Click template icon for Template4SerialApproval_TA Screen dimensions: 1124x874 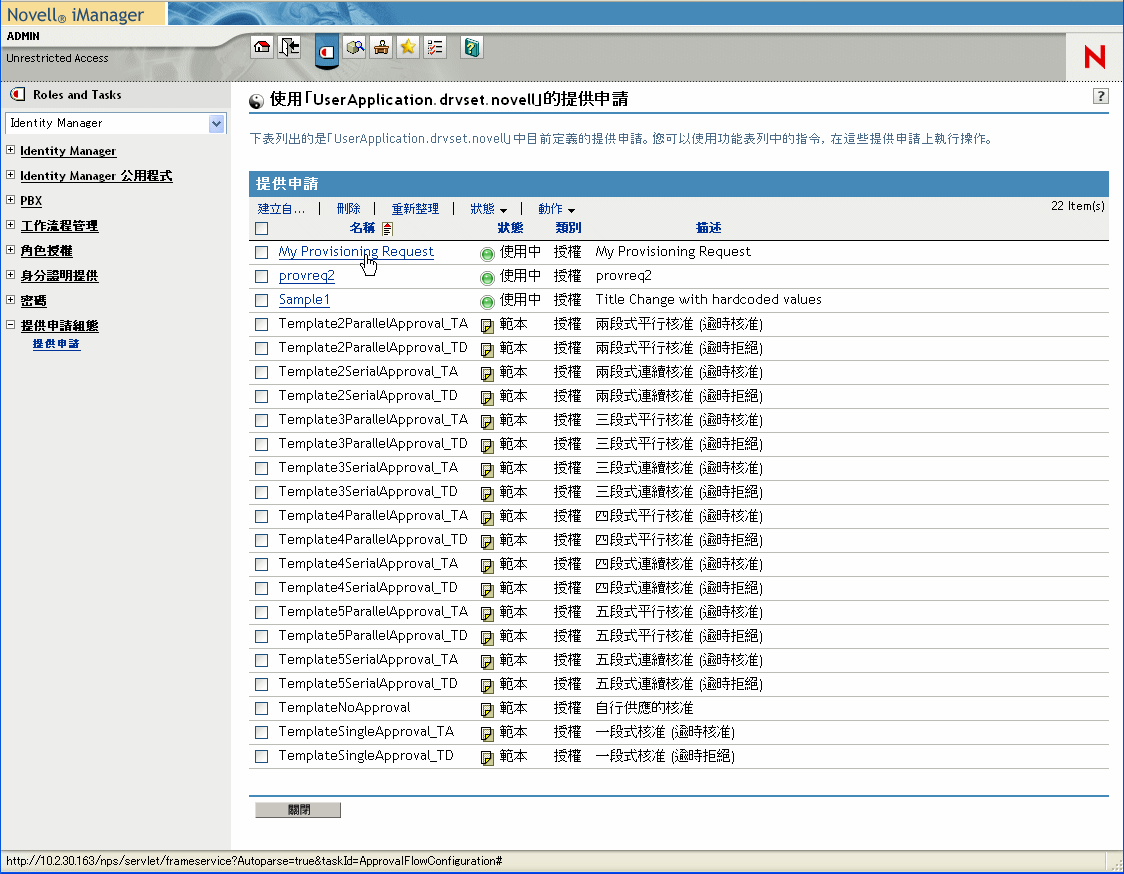coord(487,566)
